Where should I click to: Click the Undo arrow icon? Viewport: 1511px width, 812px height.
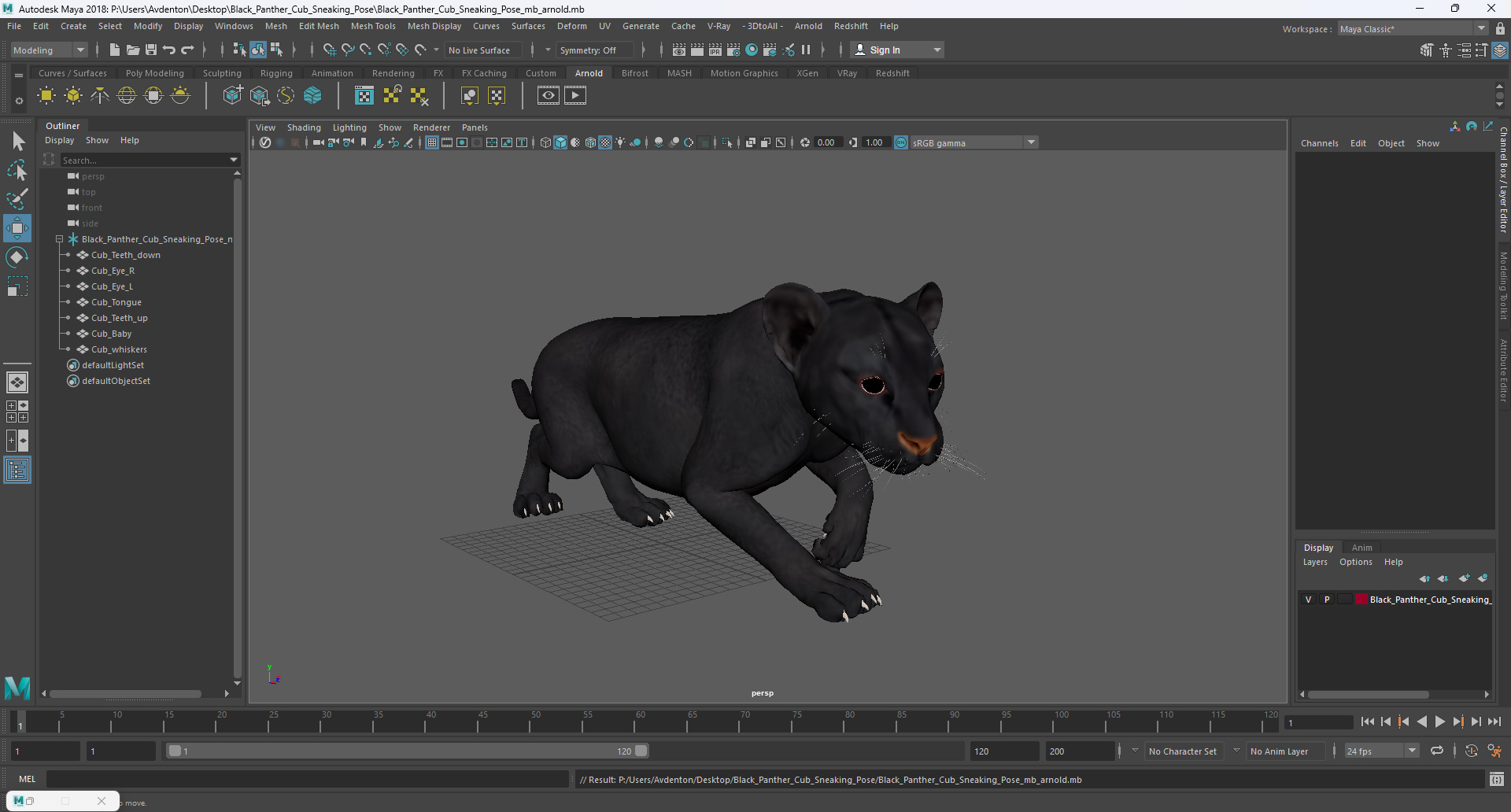[169, 50]
